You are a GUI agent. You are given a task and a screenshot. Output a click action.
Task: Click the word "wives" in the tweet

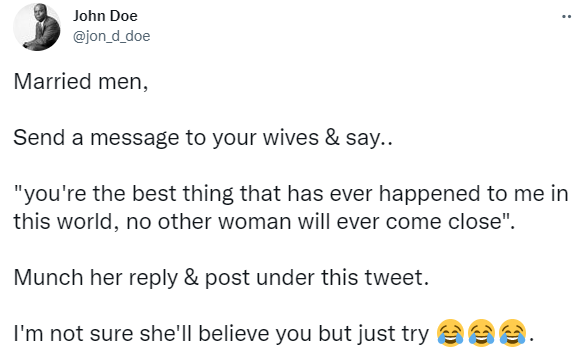pos(291,138)
